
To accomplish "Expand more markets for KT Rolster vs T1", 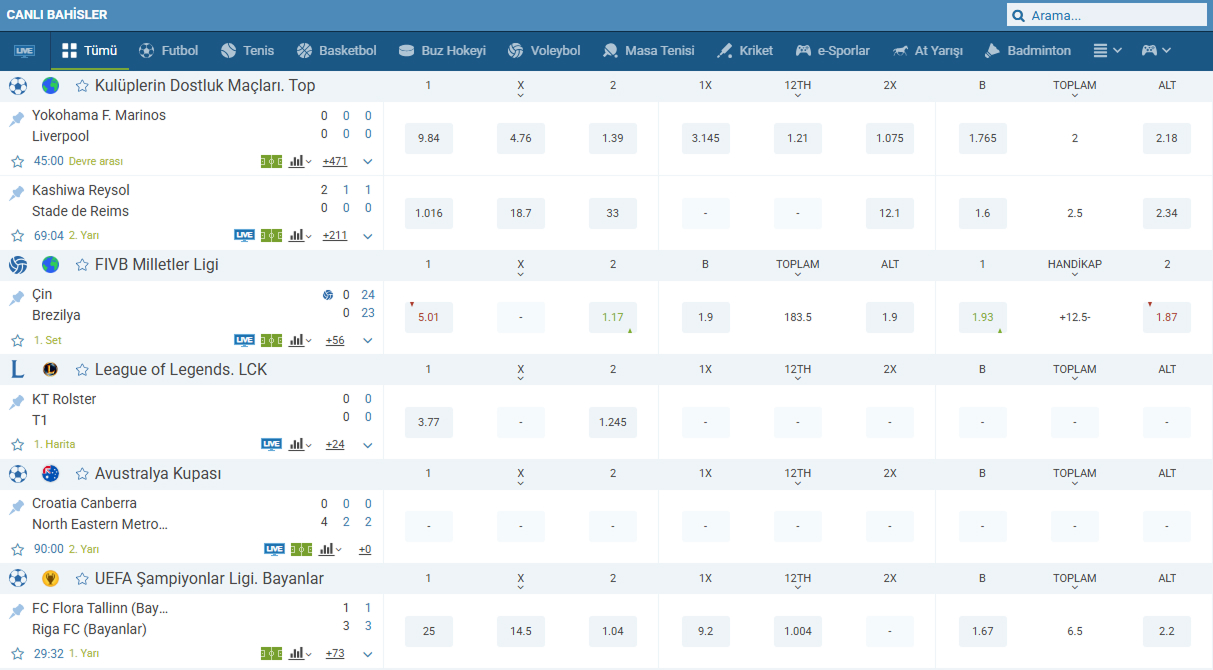I will (368, 445).
